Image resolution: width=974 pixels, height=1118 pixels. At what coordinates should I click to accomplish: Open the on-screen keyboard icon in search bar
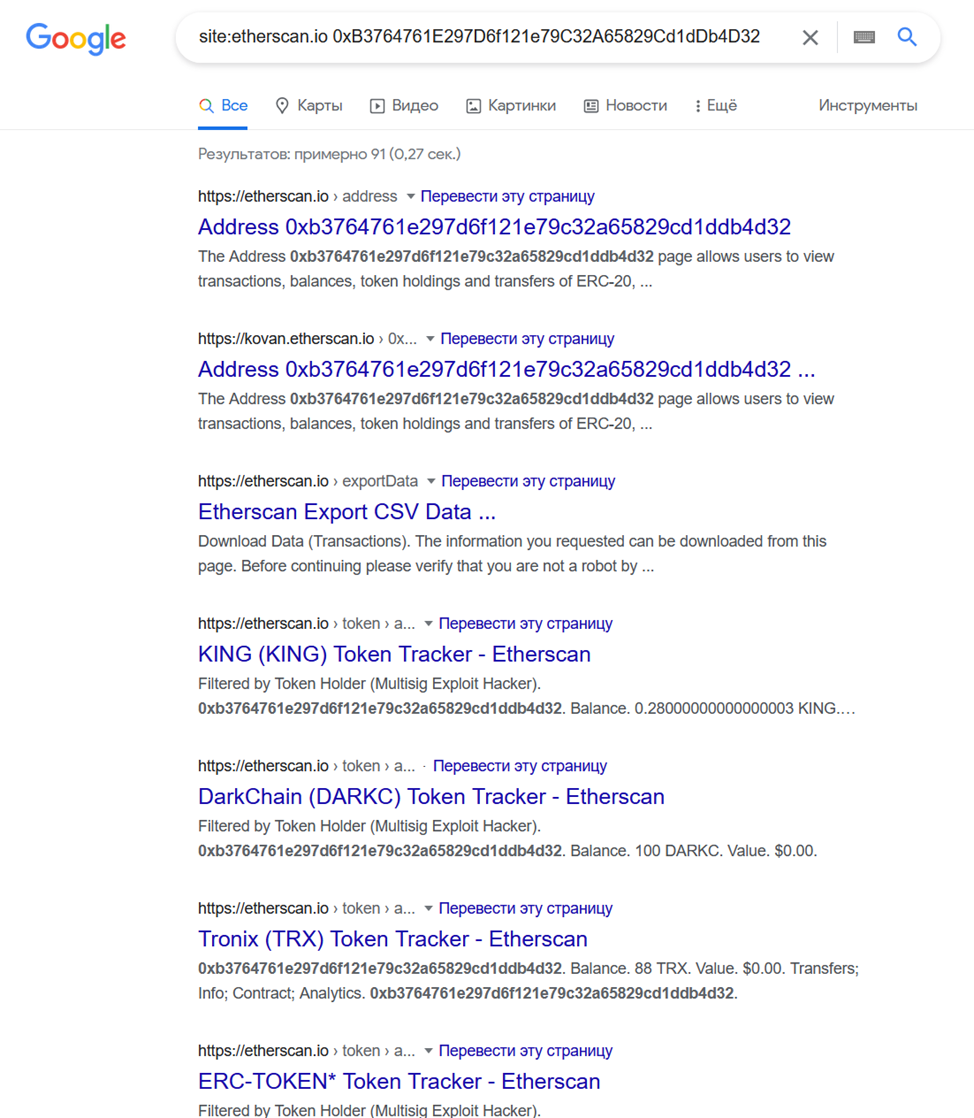coord(863,36)
